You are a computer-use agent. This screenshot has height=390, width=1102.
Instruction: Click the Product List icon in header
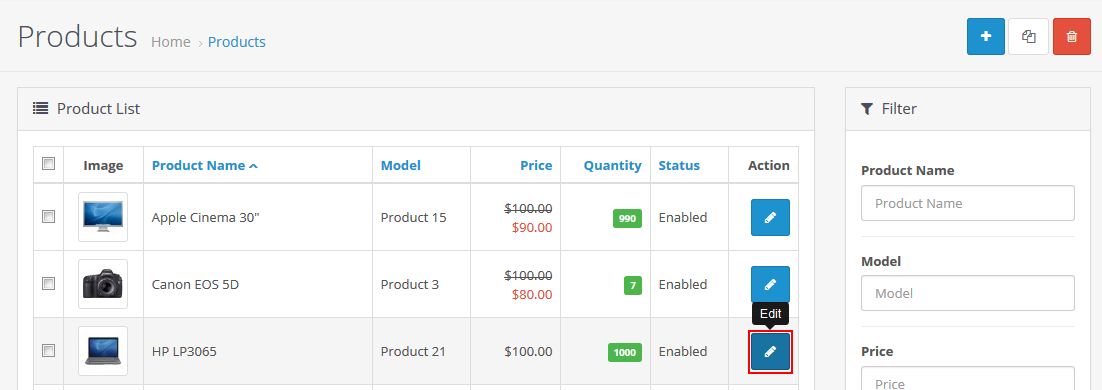(x=41, y=108)
